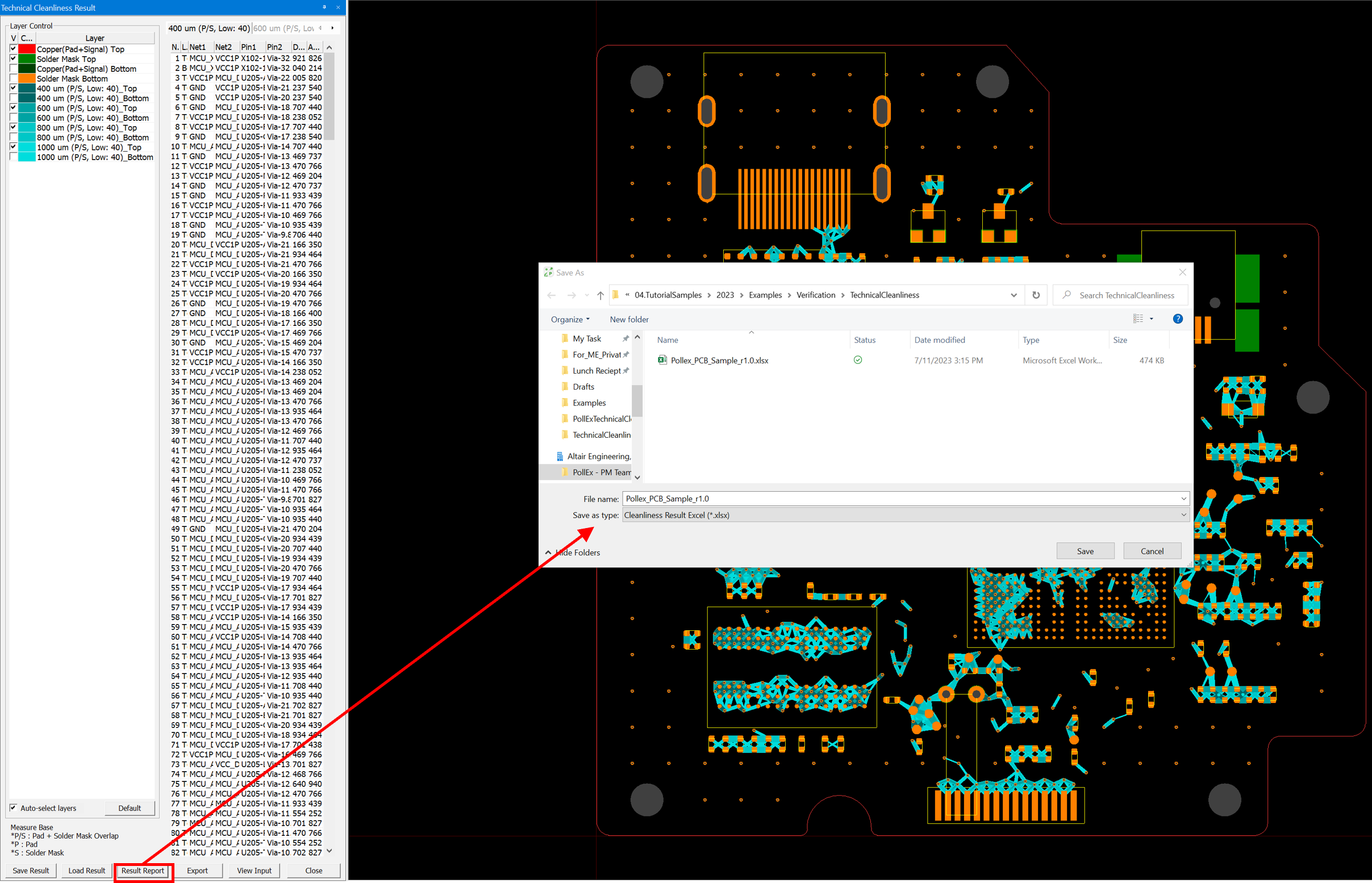The height and width of the screenshot is (883, 1372).
Task: Click the Result Report button
Action: (x=143, y=871)
